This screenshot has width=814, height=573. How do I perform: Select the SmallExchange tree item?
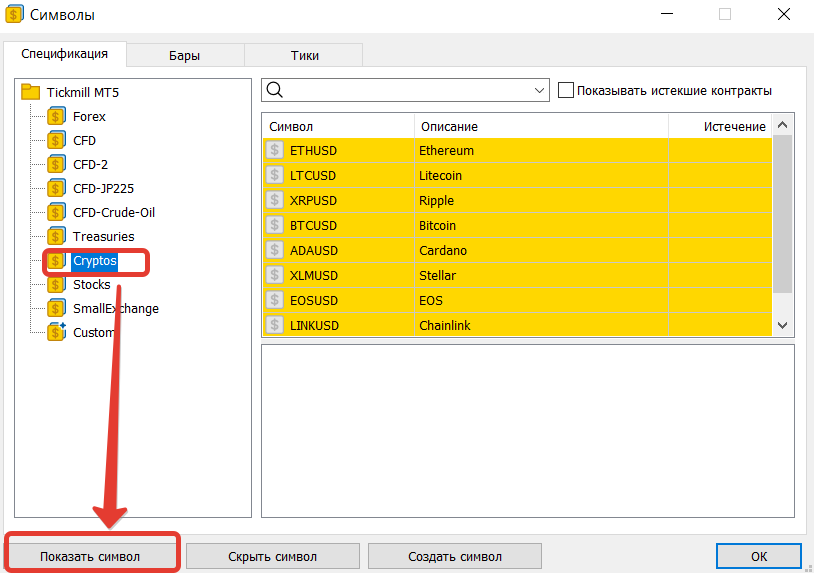click(116, 309)
